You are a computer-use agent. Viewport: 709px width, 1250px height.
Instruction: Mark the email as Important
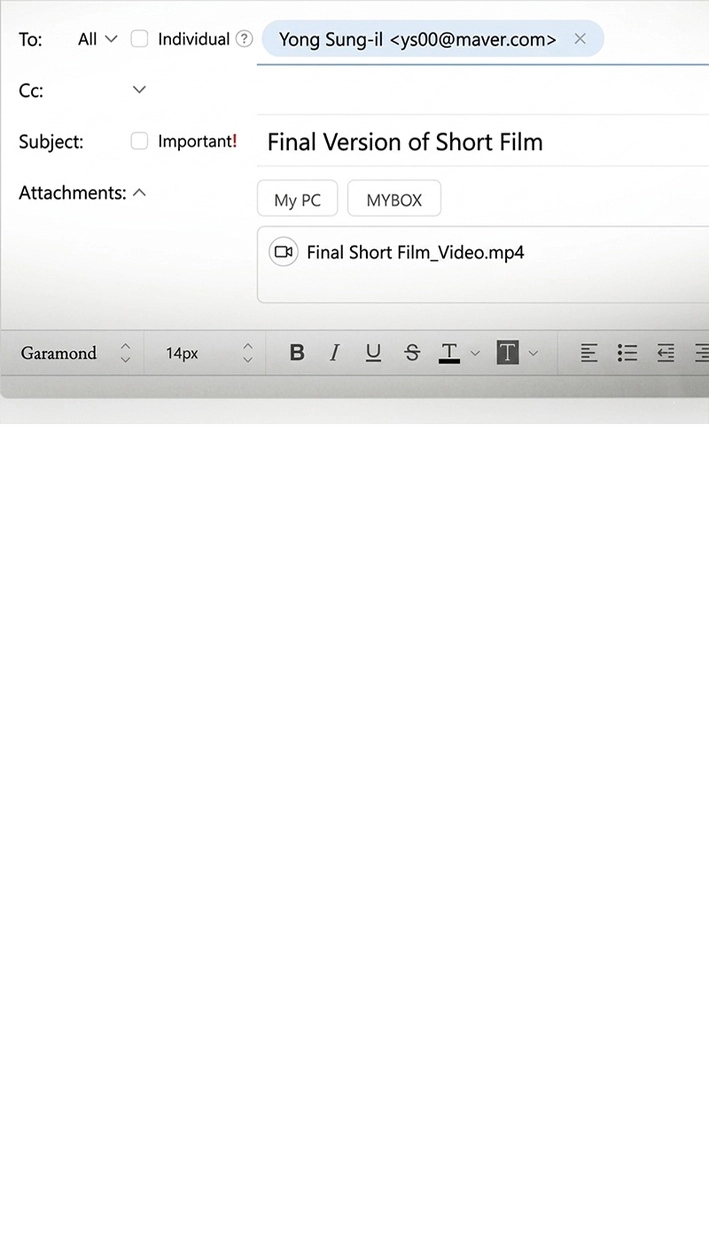139,141
